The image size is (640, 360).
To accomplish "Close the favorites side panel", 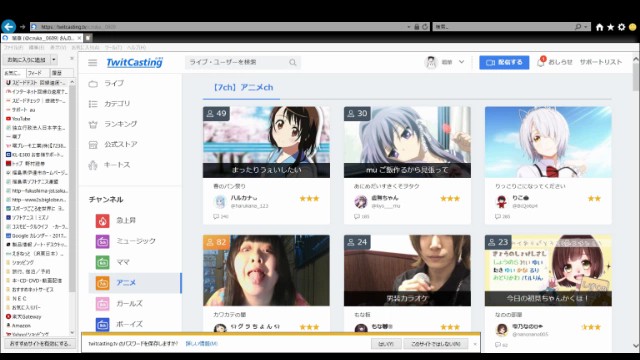I will (x=72, y=59).
